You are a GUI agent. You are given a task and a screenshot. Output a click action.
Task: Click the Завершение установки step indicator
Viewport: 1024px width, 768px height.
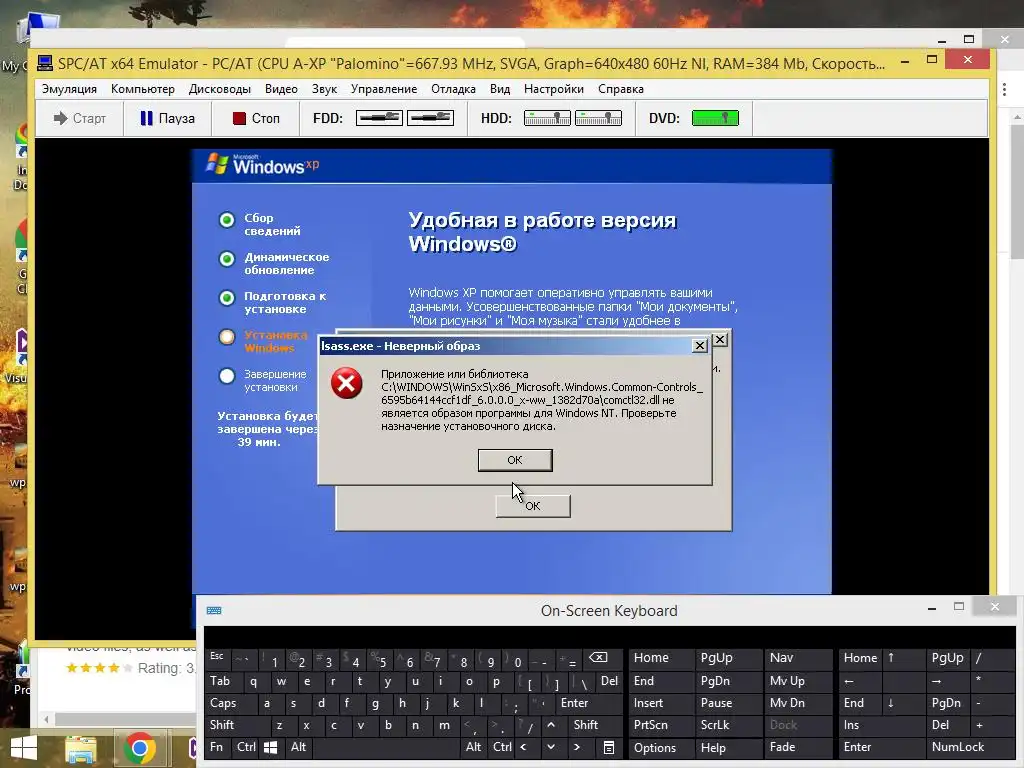coord(227,376)
